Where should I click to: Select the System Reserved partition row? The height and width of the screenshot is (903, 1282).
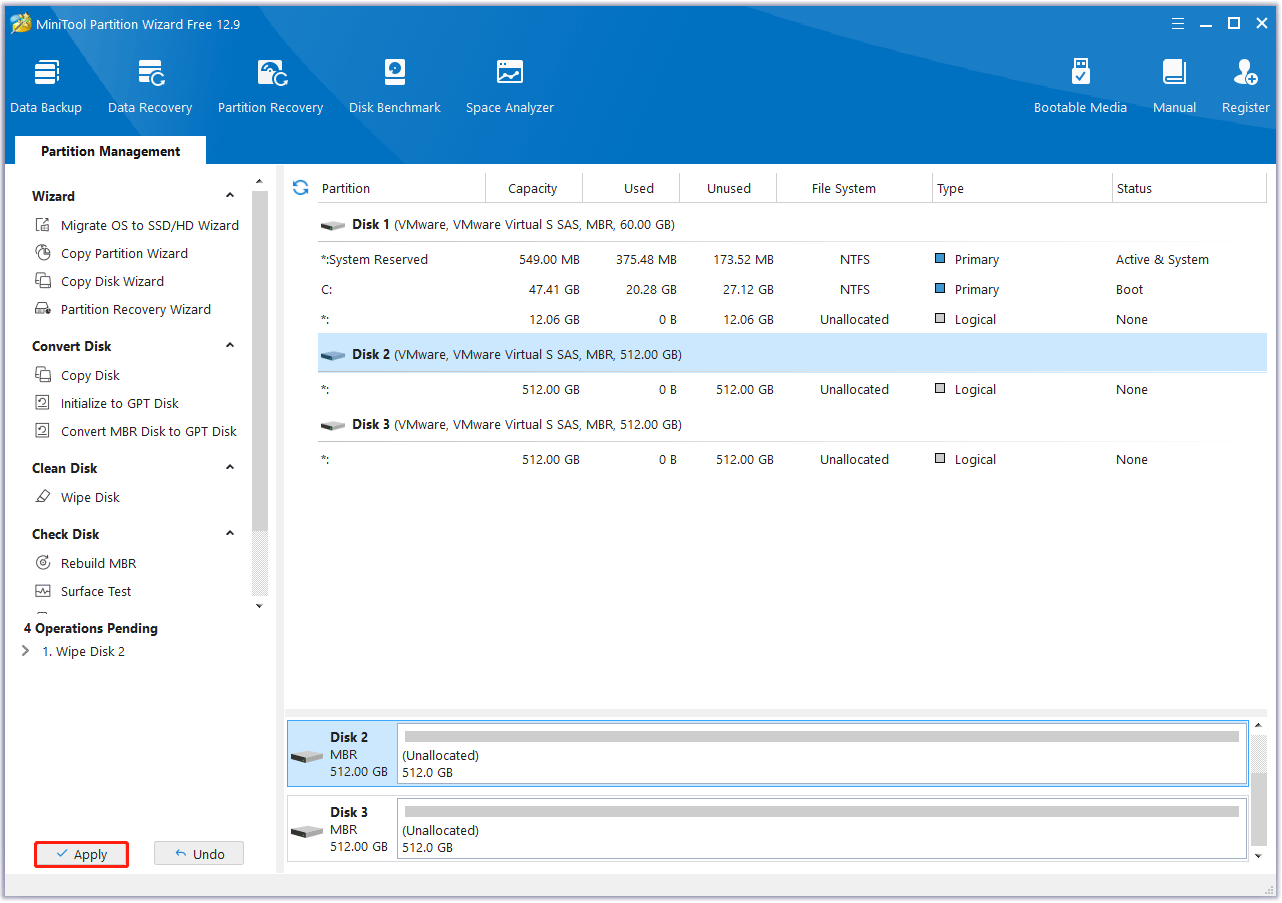[792, 259]
